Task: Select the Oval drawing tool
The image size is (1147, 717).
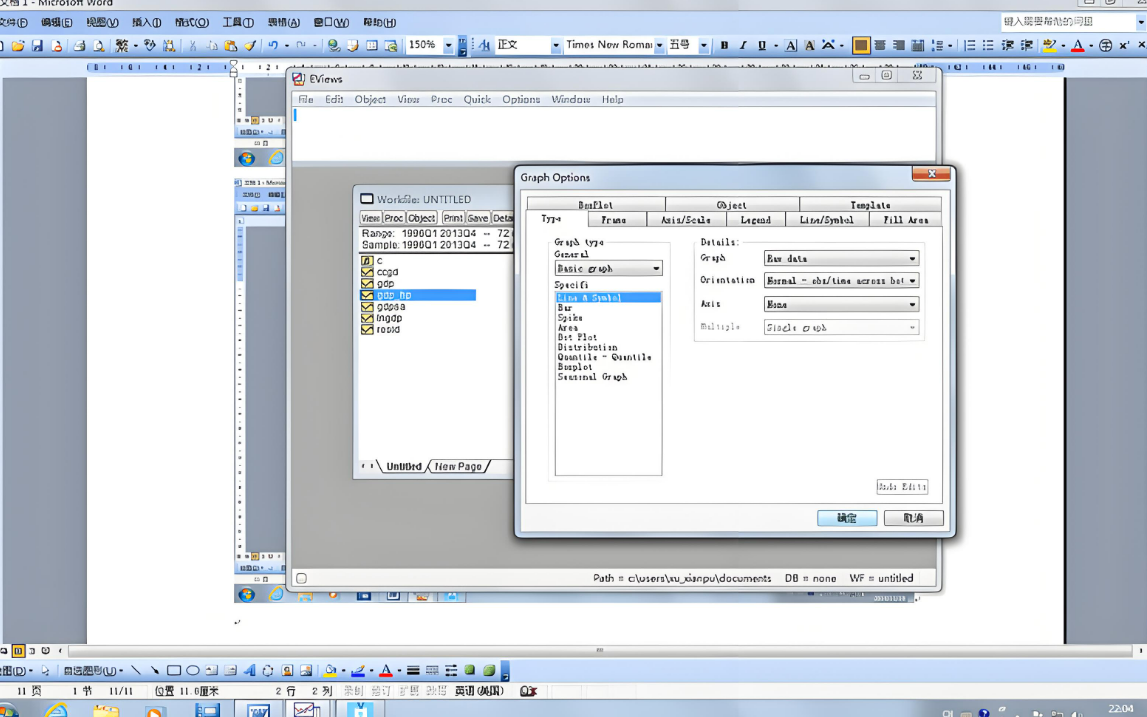Action: (x=192, y=670)
